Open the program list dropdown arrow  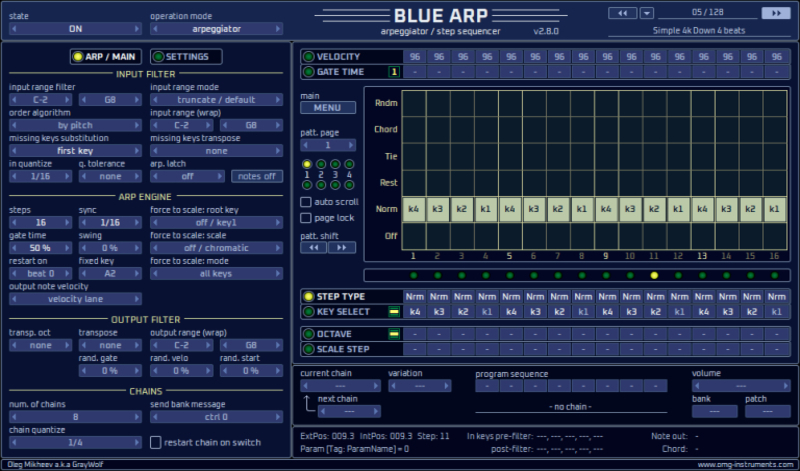(x=647, y=13)
